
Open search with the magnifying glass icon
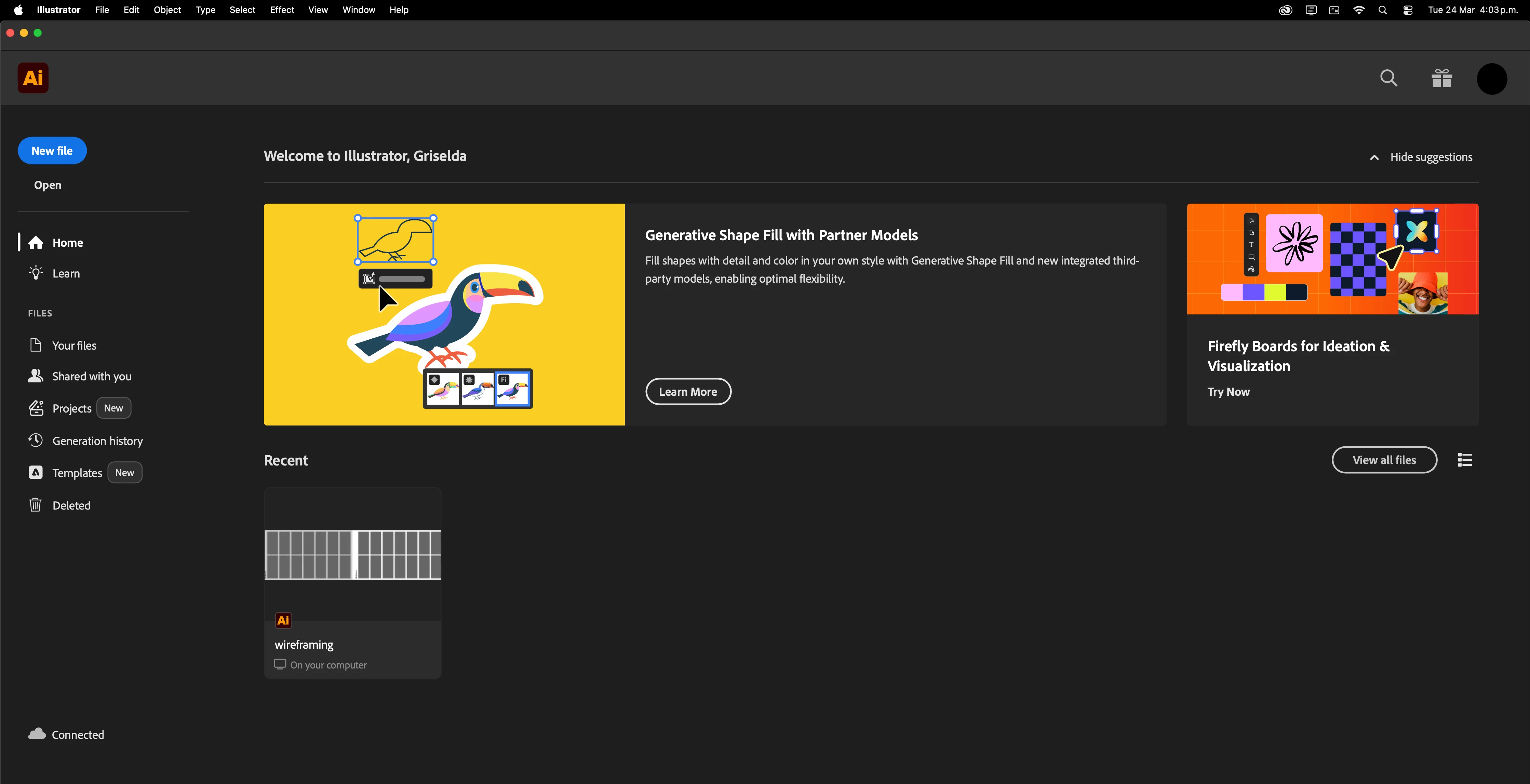point(1388,78)
